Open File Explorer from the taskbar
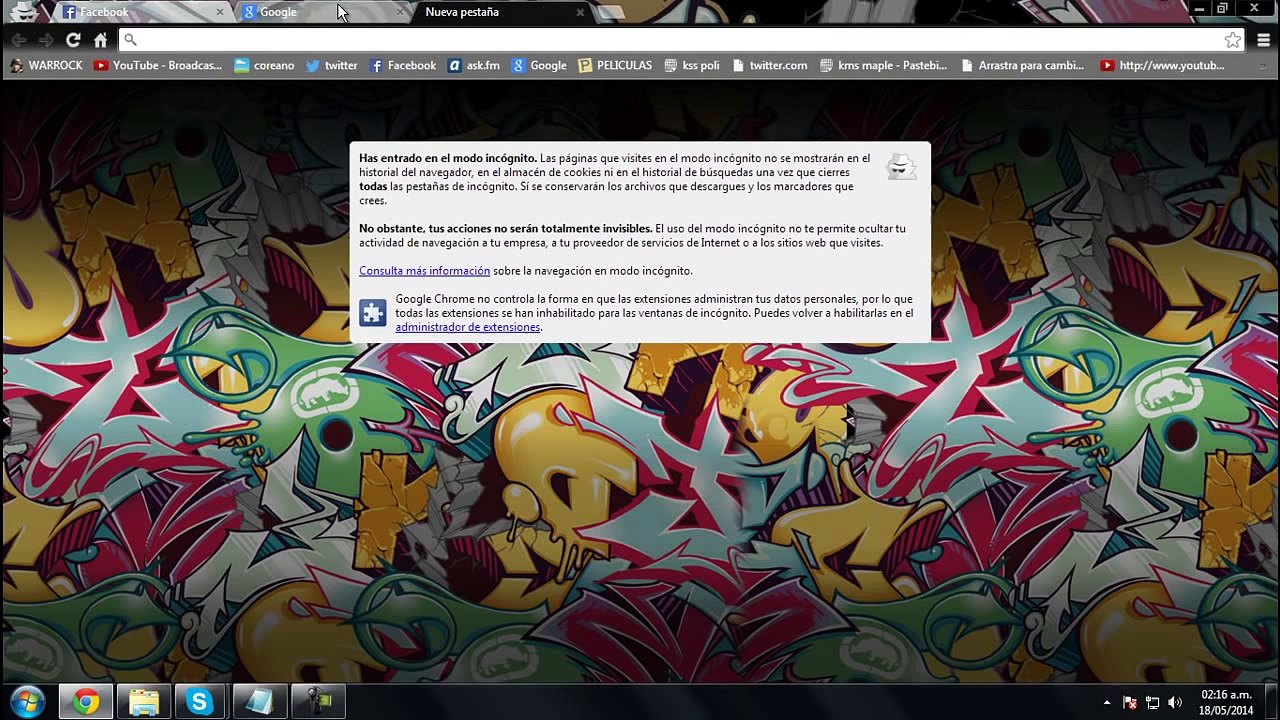 tap(144, 702)
